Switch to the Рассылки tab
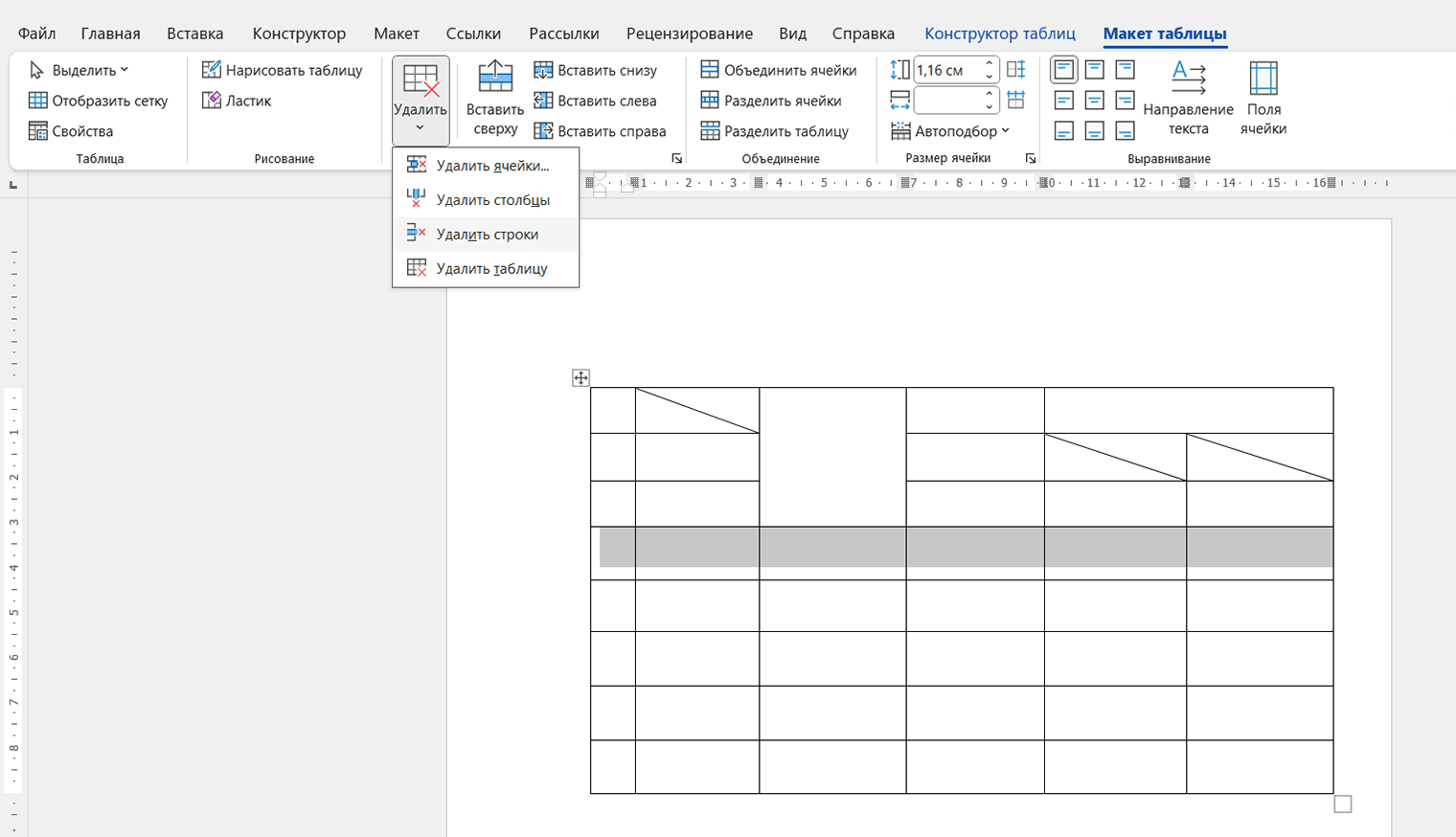 [x=564, y=34]
